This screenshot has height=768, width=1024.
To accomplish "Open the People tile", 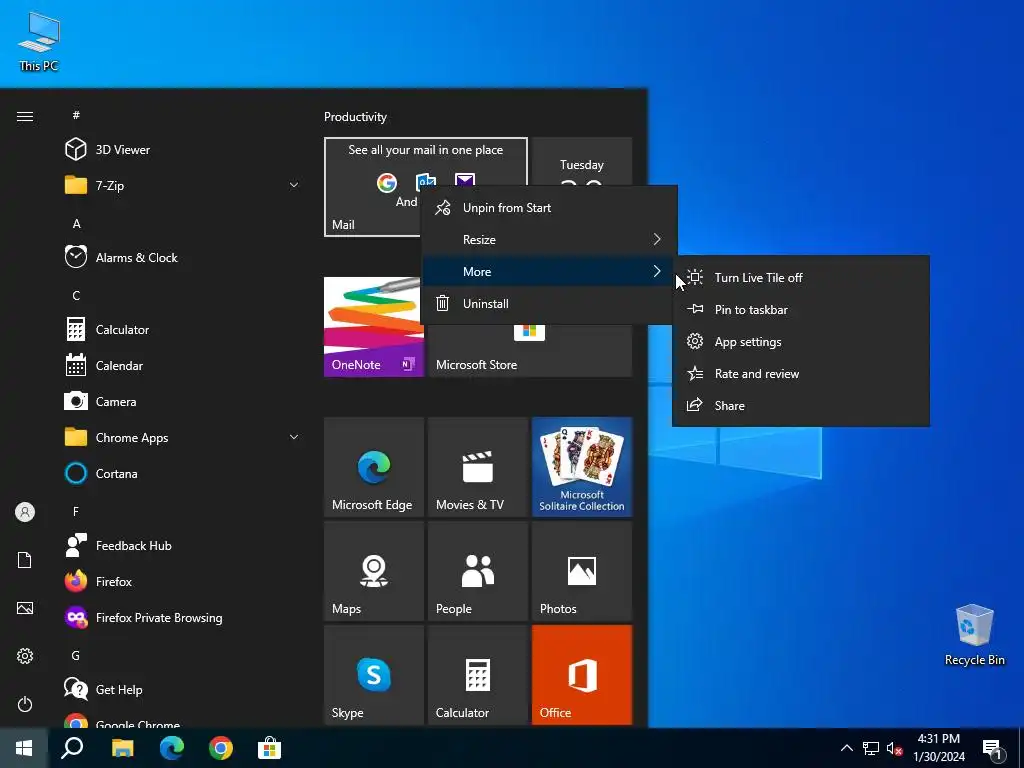I will coord(477,571).
